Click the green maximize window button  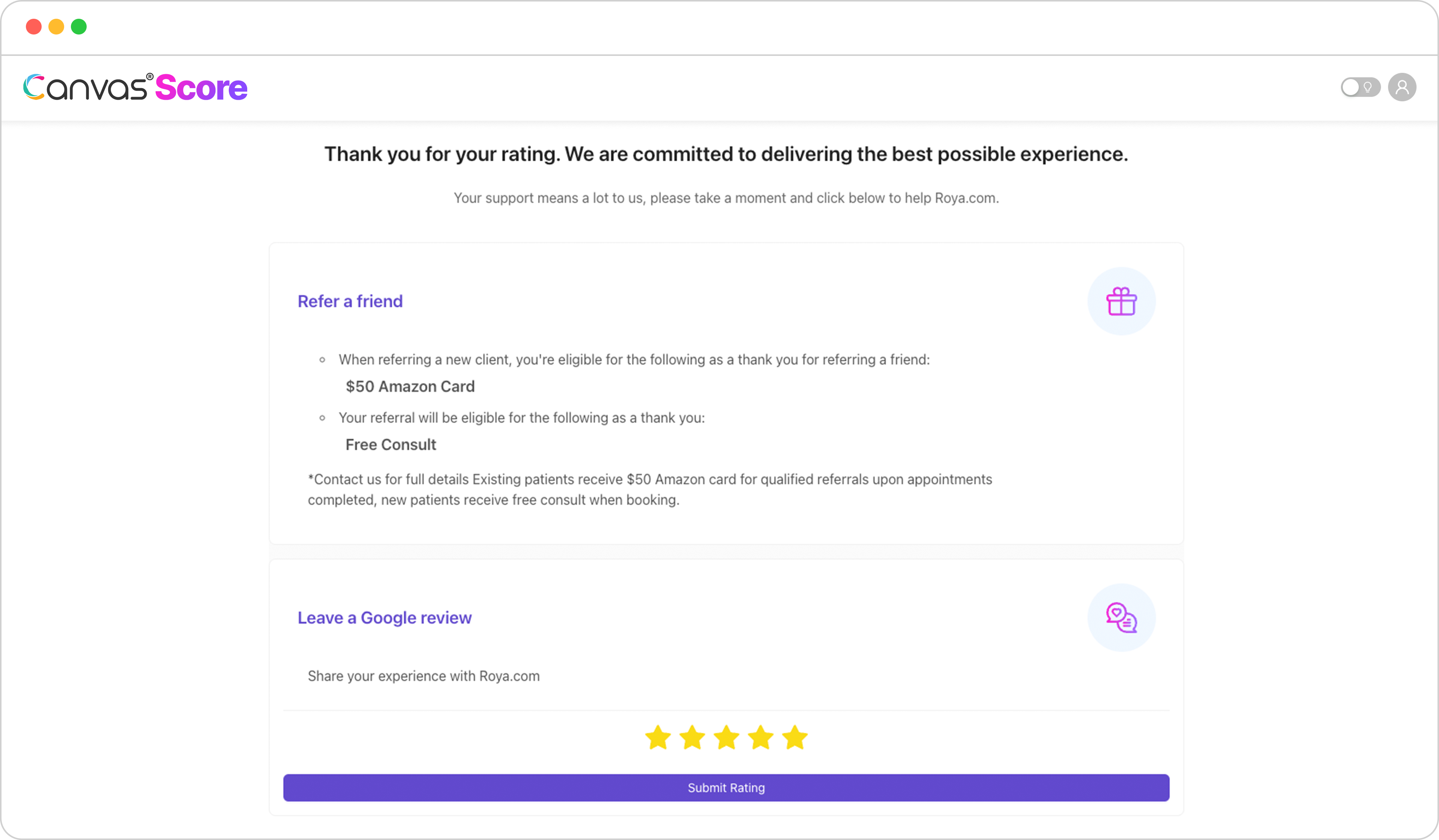coord(79,27)
